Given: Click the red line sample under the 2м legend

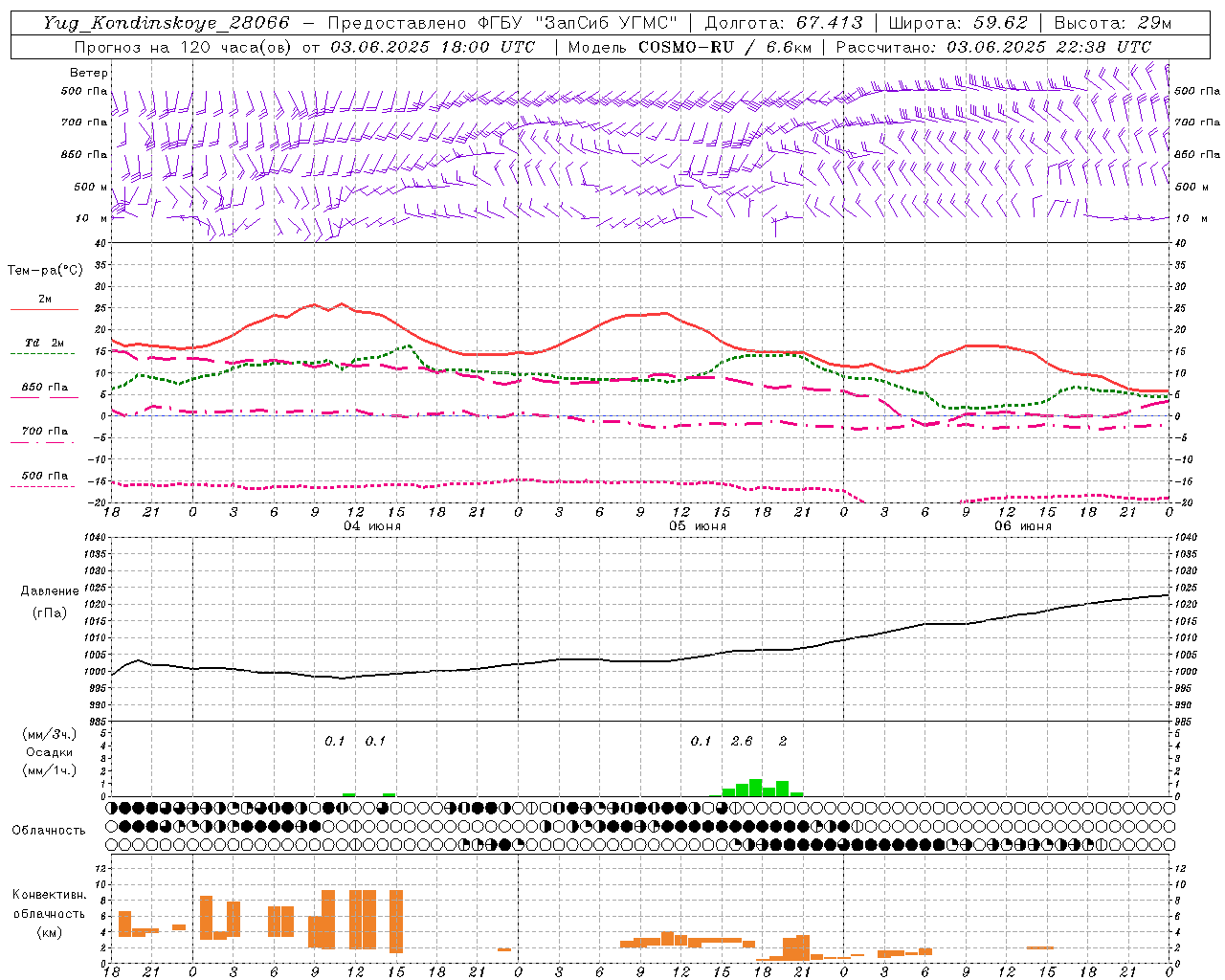Looking at the screenshot, I should click(44, 309).
